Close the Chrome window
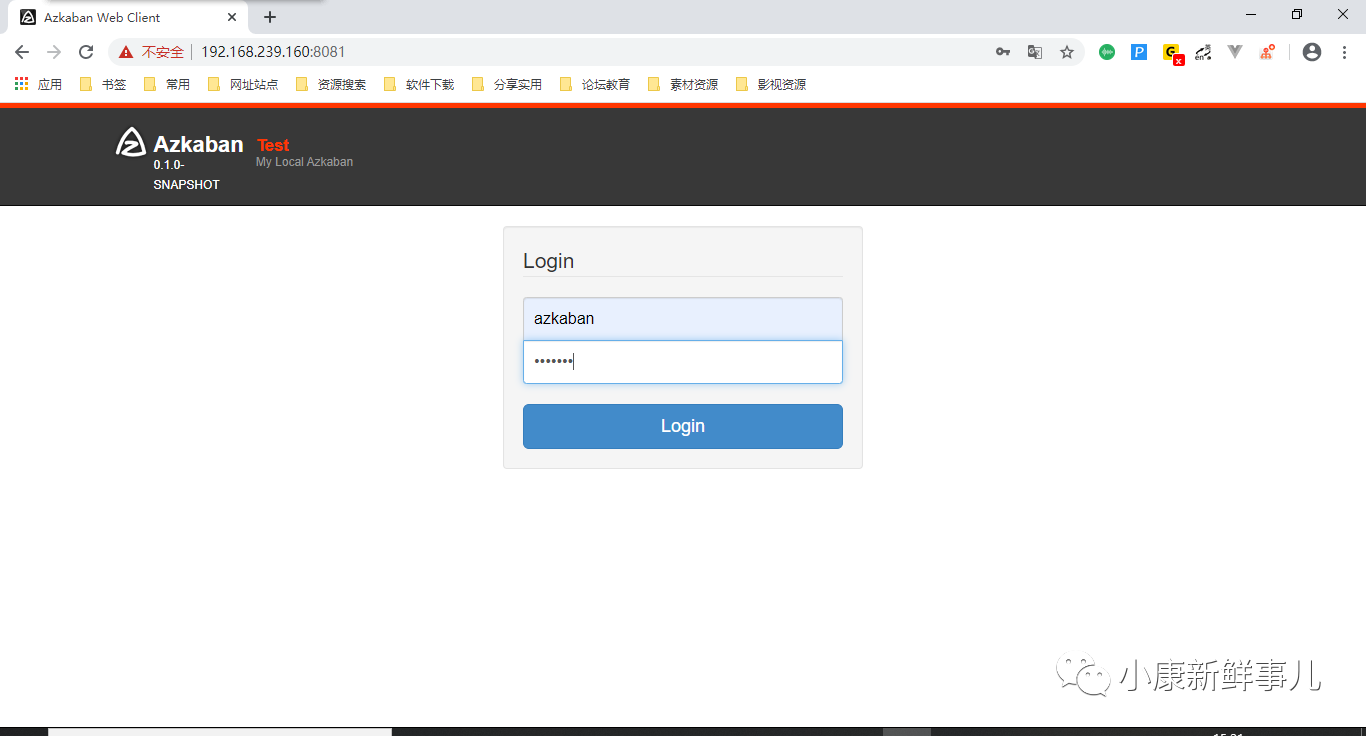1366x736 pixels. [x=1343, y=14]
